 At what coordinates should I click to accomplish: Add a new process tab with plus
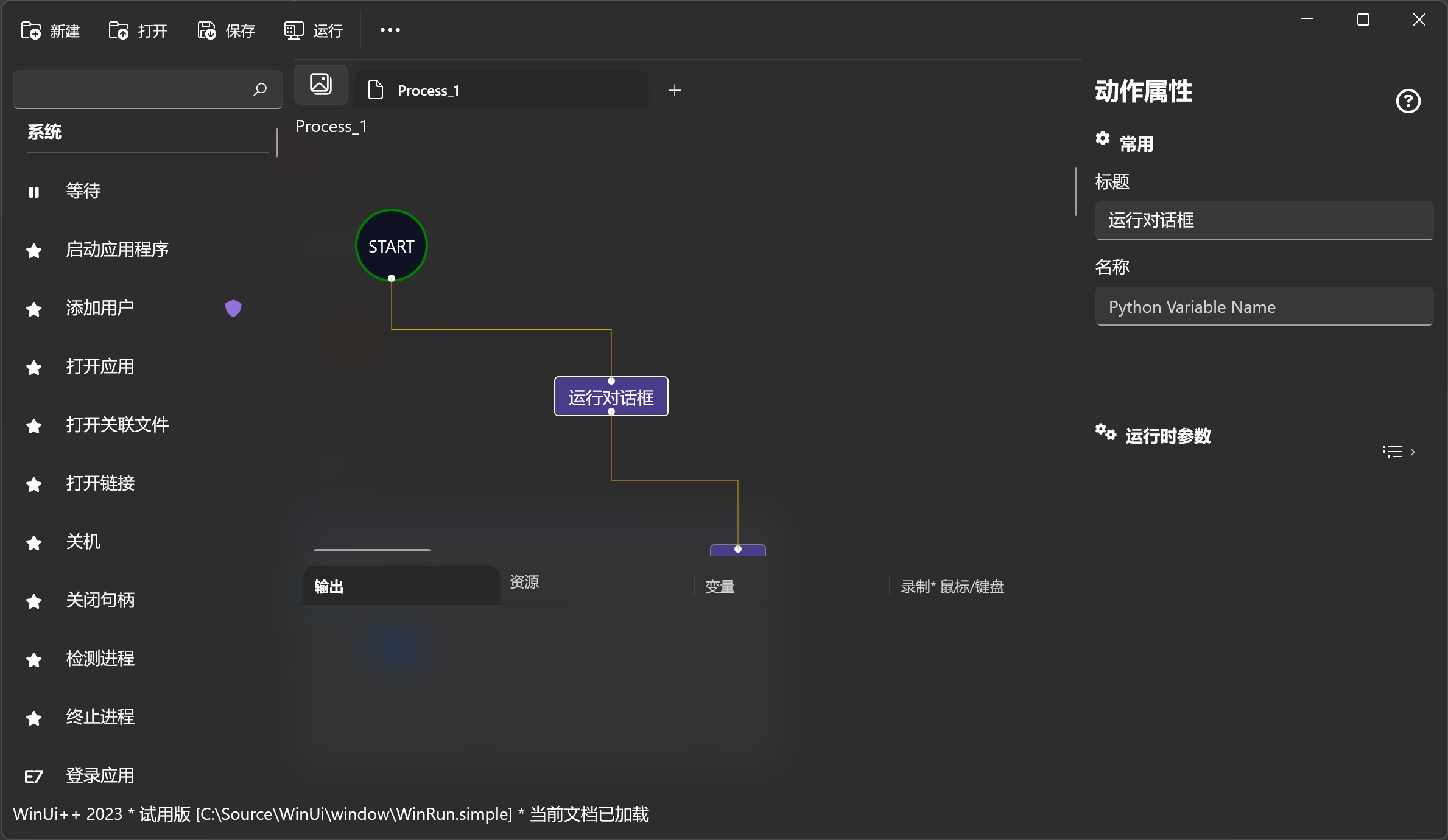pyautogui.click(x=674, y=90)
